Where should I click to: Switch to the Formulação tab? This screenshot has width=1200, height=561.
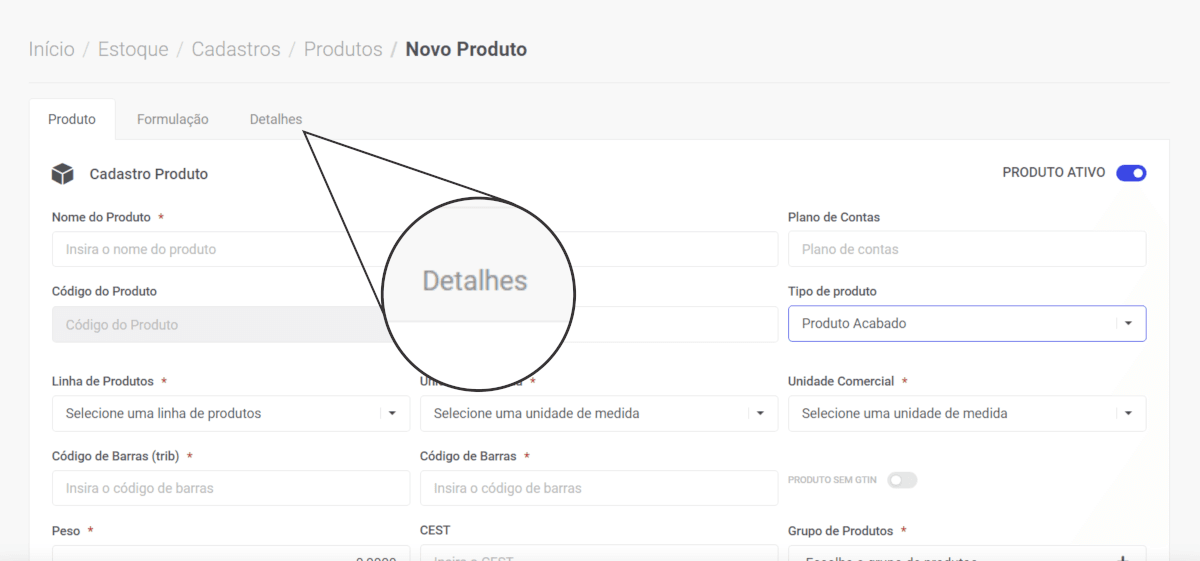[173, 119]
